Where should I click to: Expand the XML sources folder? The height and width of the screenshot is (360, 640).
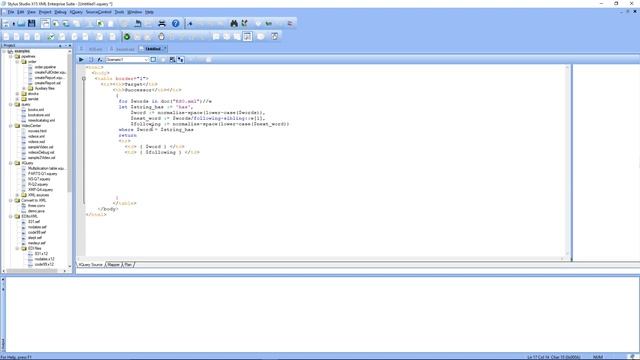click(x=18, y=195)
